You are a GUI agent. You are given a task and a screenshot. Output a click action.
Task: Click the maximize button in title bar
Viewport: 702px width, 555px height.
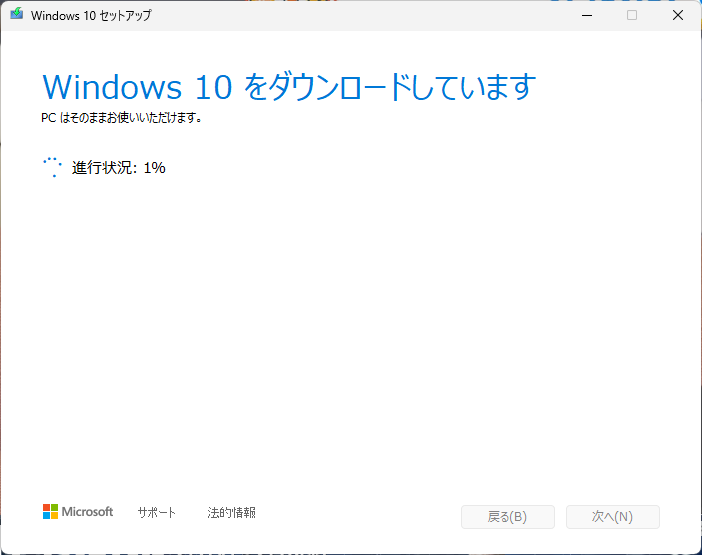tap(632, 15)
